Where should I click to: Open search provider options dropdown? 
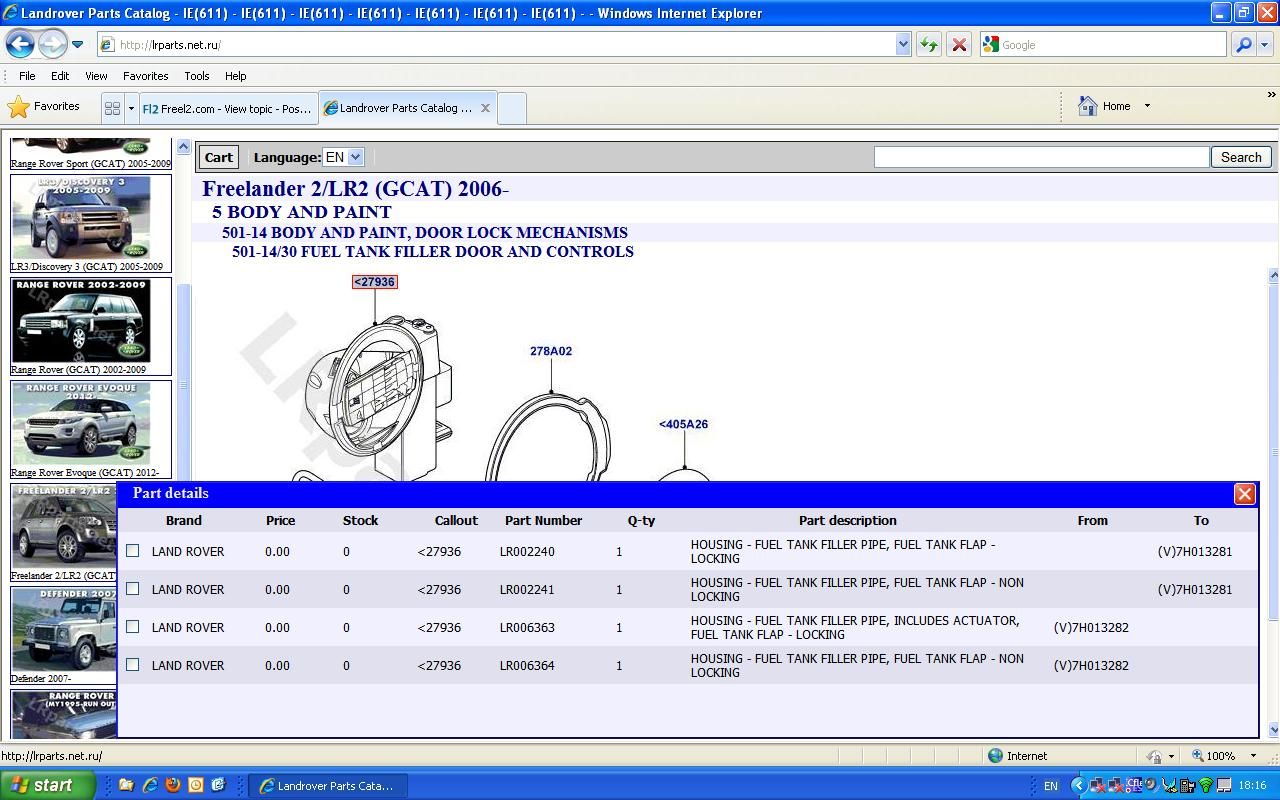(1264, 45)
